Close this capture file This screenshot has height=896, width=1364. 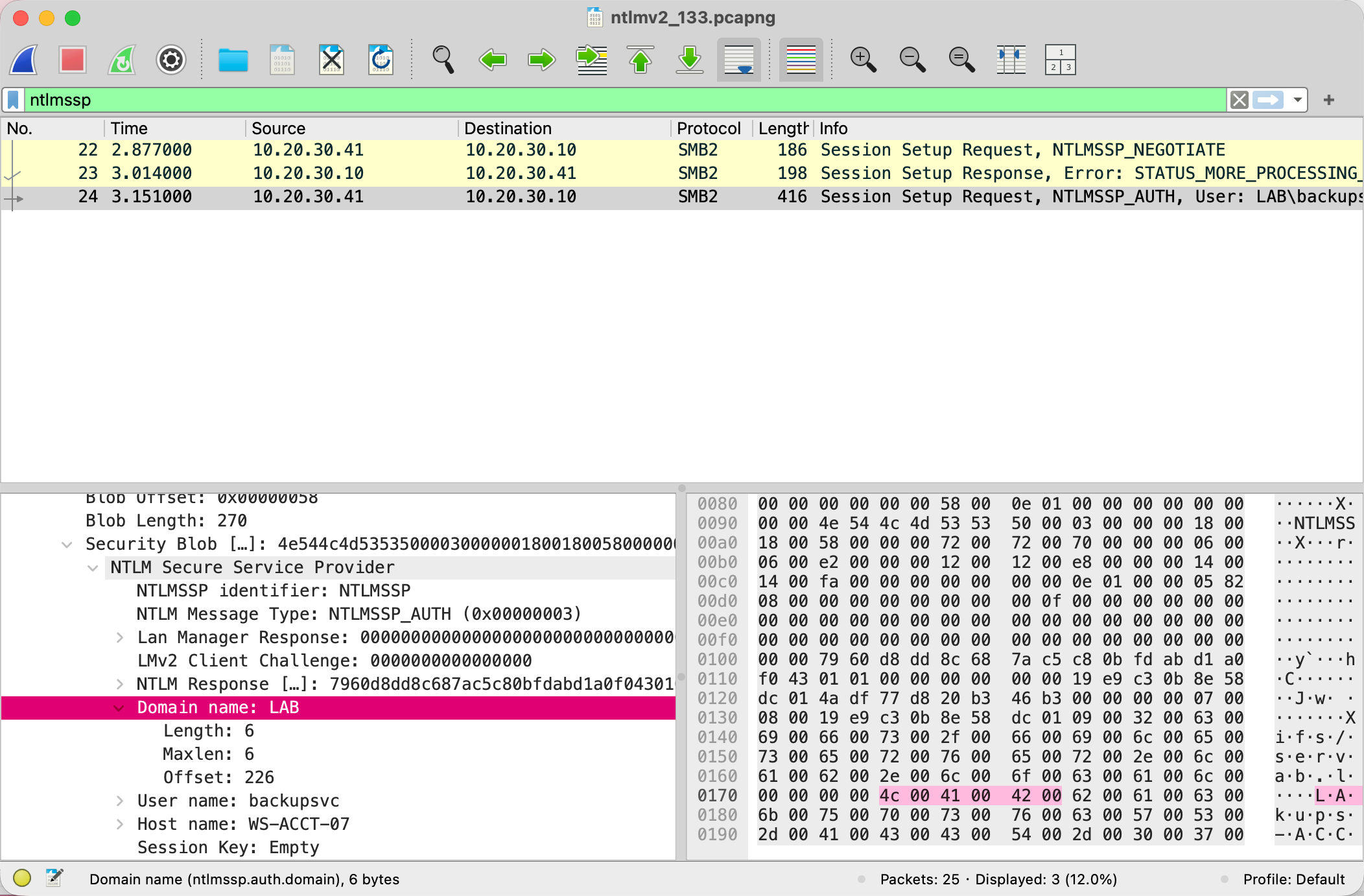[x=331, y=60]
